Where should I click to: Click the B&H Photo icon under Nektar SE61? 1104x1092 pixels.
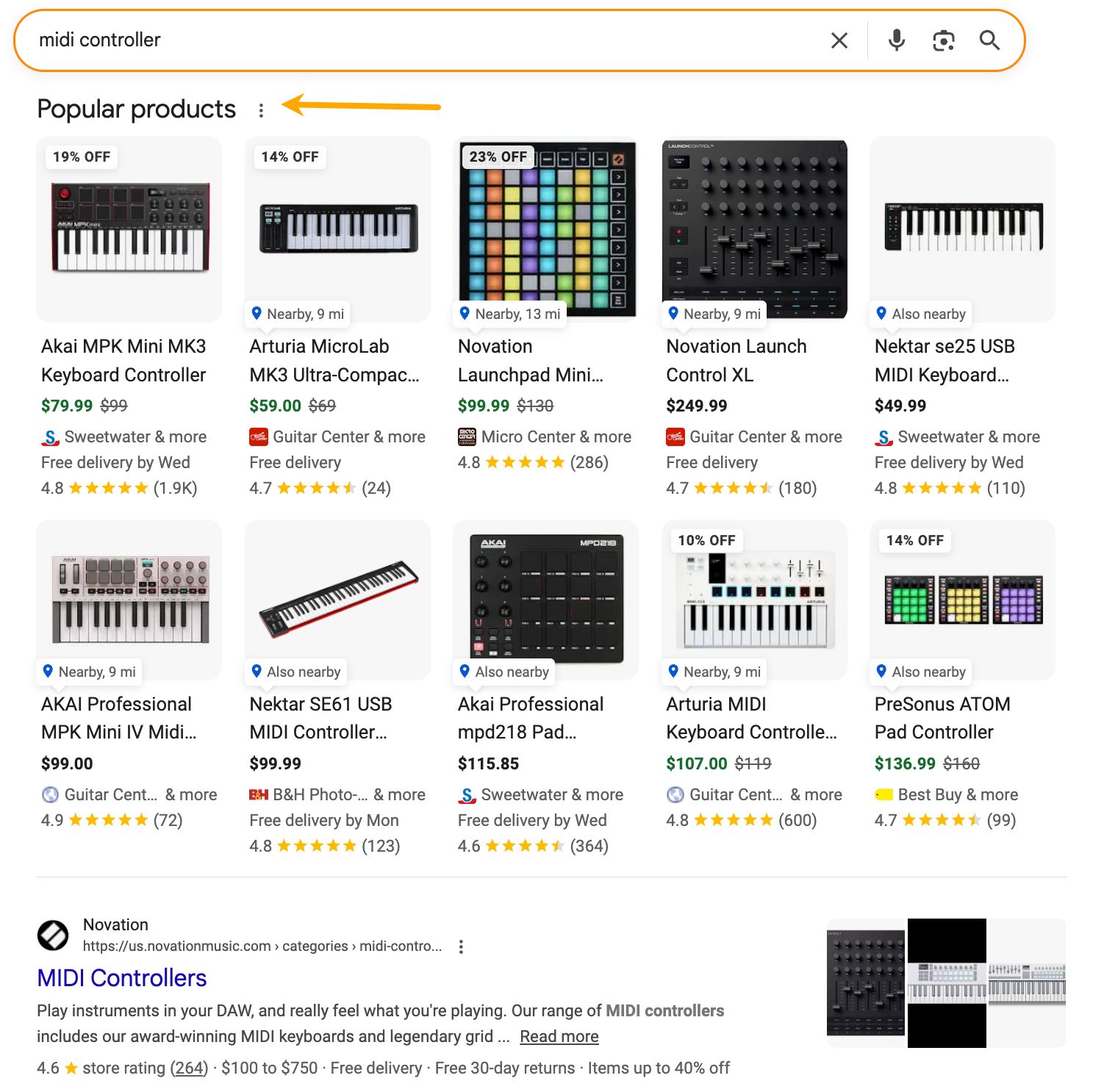258,794
